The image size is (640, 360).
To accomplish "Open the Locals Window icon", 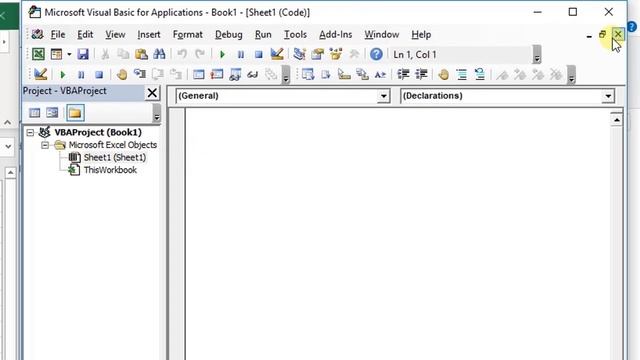I will click(x=199, y=74).
